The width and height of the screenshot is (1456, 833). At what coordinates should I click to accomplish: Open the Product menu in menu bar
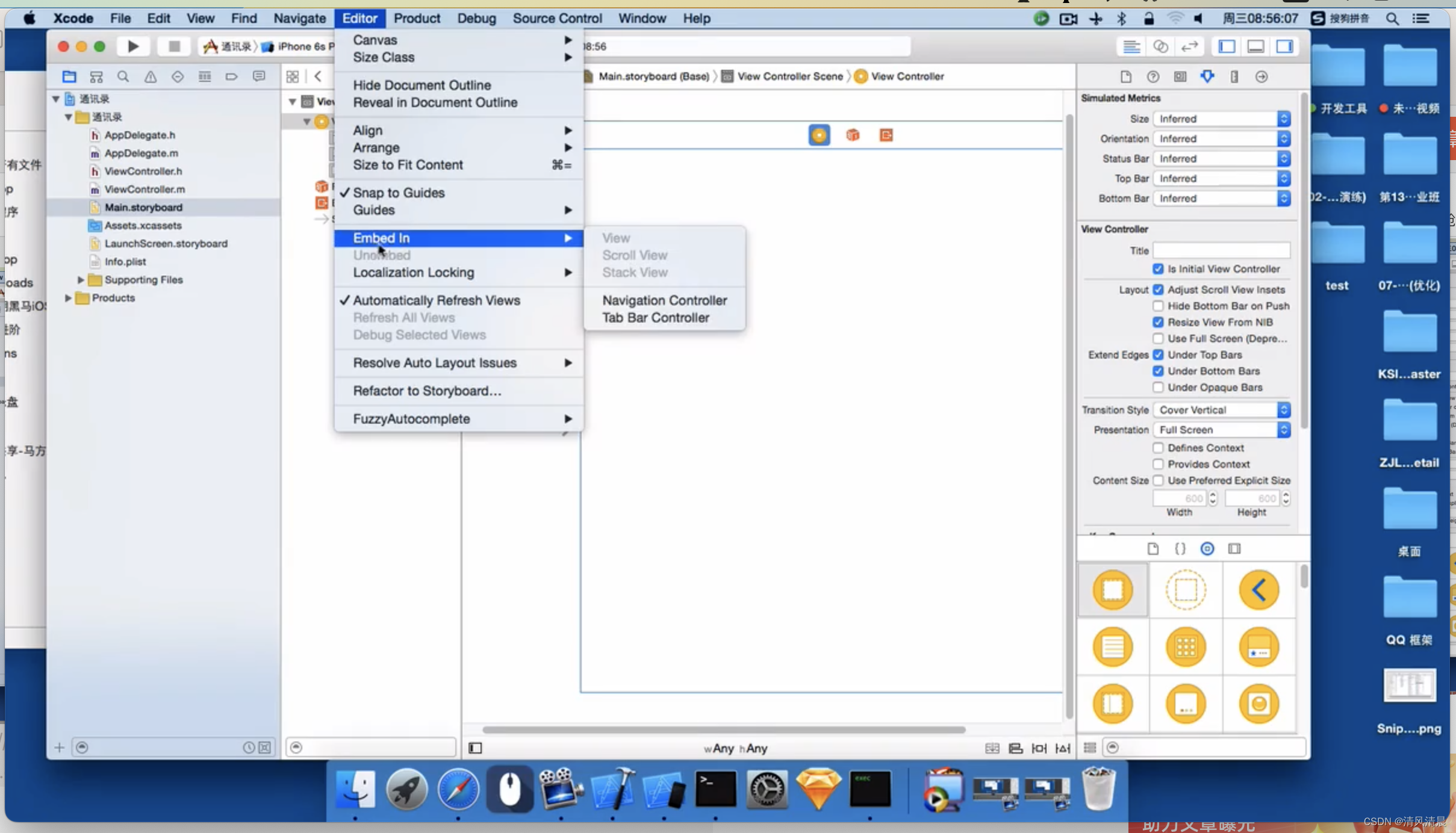[417, 18]
